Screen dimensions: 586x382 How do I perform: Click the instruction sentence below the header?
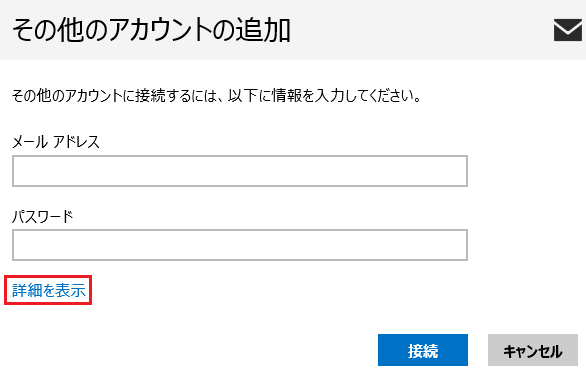217,96
